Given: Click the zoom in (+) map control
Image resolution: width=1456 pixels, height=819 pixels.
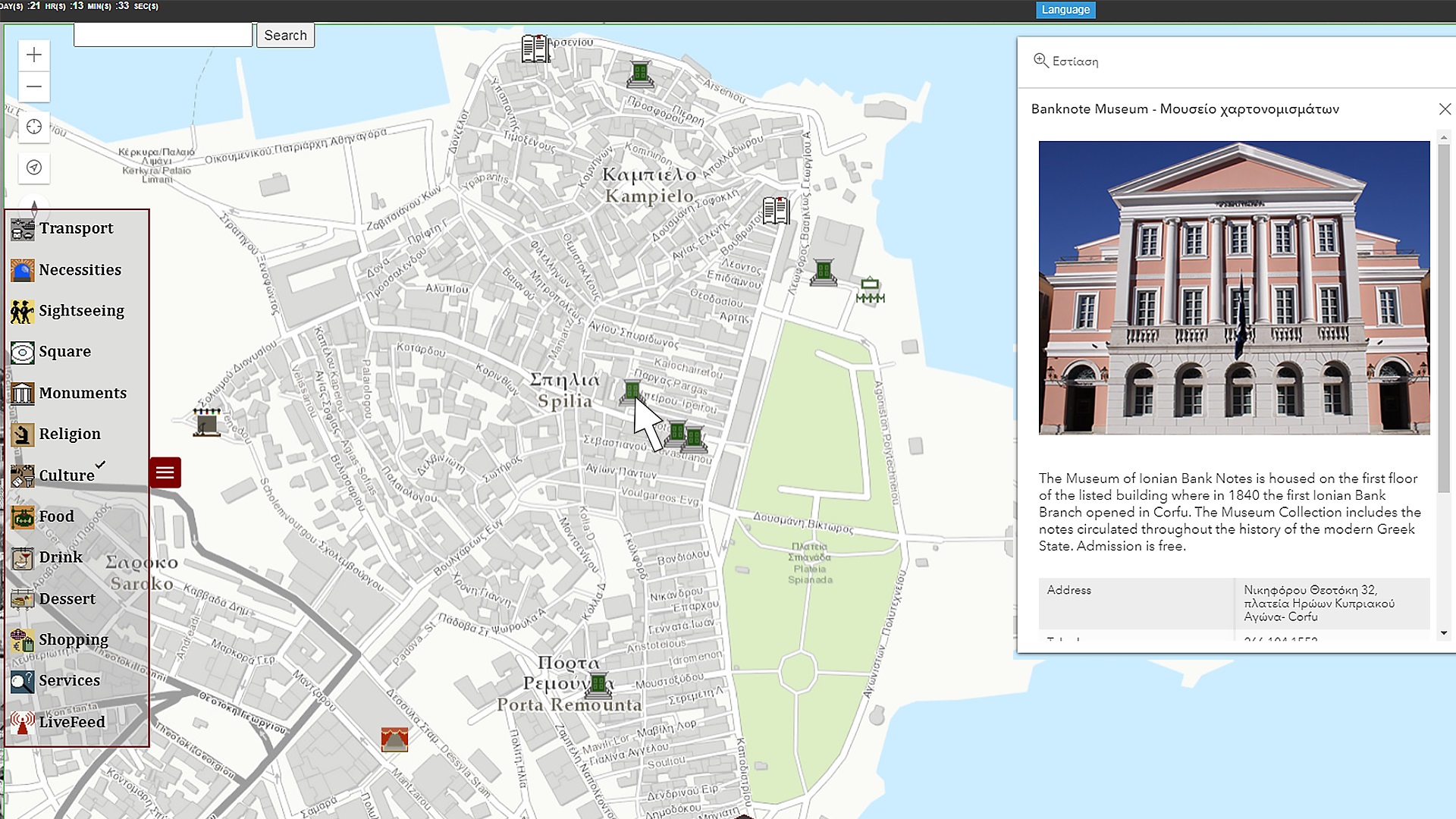Looking at the screenshot, I should 34,55.
